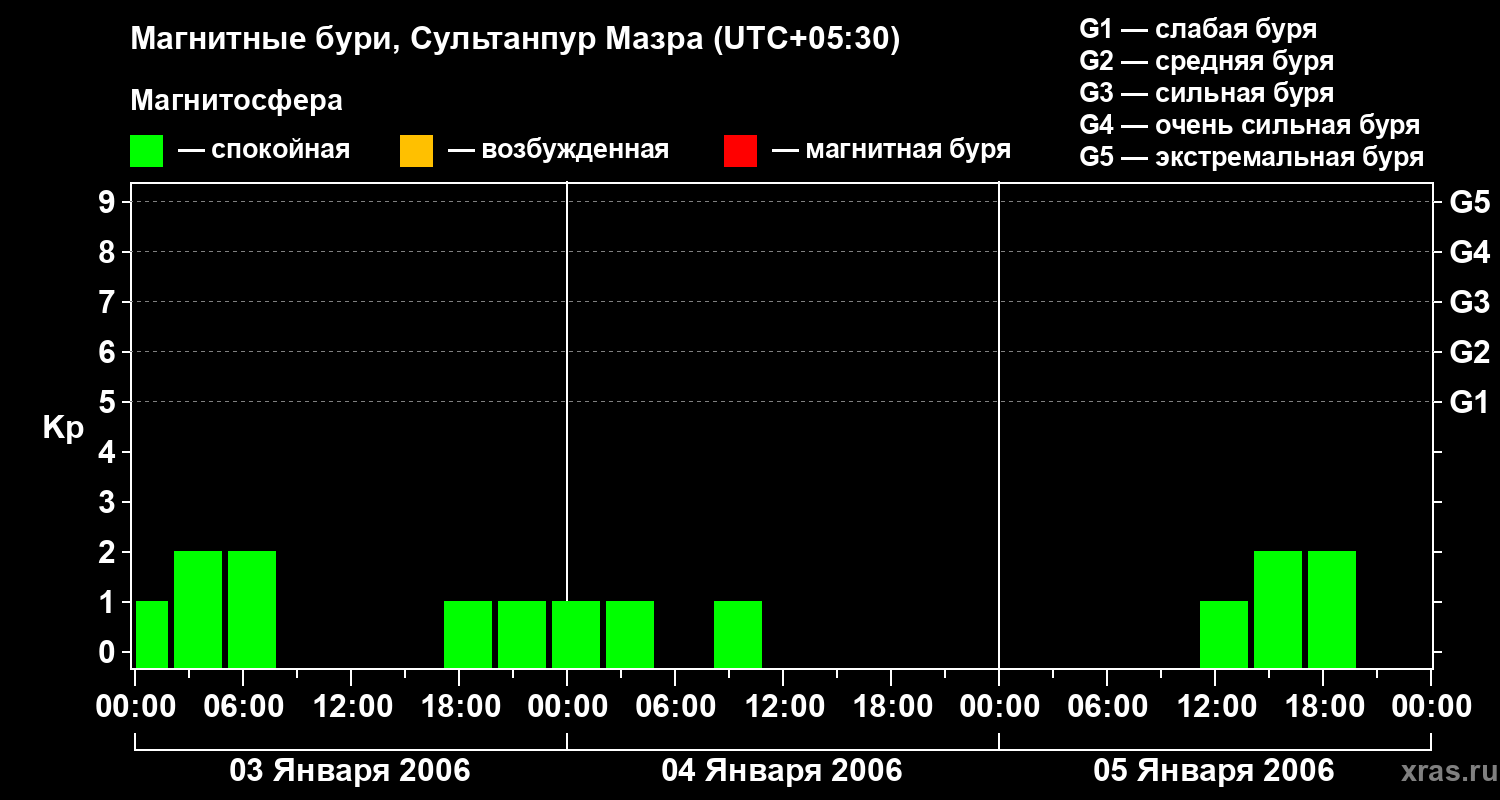Image resolution: width=1500 pixels, height=800 pixels.
Task: Click the 'G1' label on right axis
Action: [x=1469, y=402]
